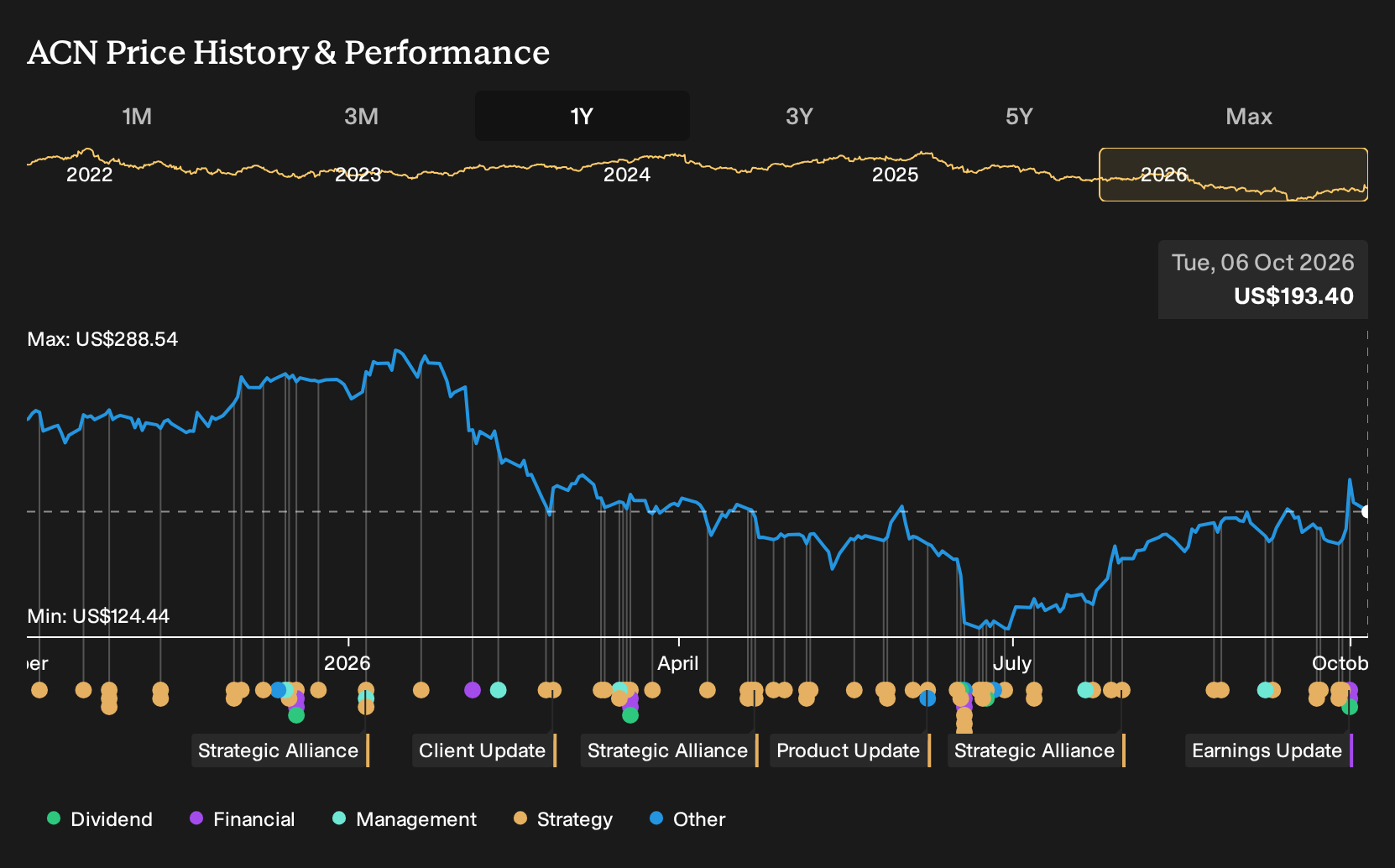Image resolution: width=1395 pixels, height=868 pixels.
Task: Open the Client Update event label
Action: 483,750
